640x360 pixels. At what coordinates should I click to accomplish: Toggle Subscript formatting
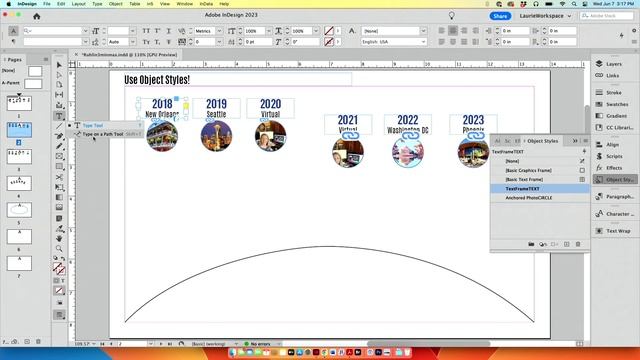click(x=157, y=42)
